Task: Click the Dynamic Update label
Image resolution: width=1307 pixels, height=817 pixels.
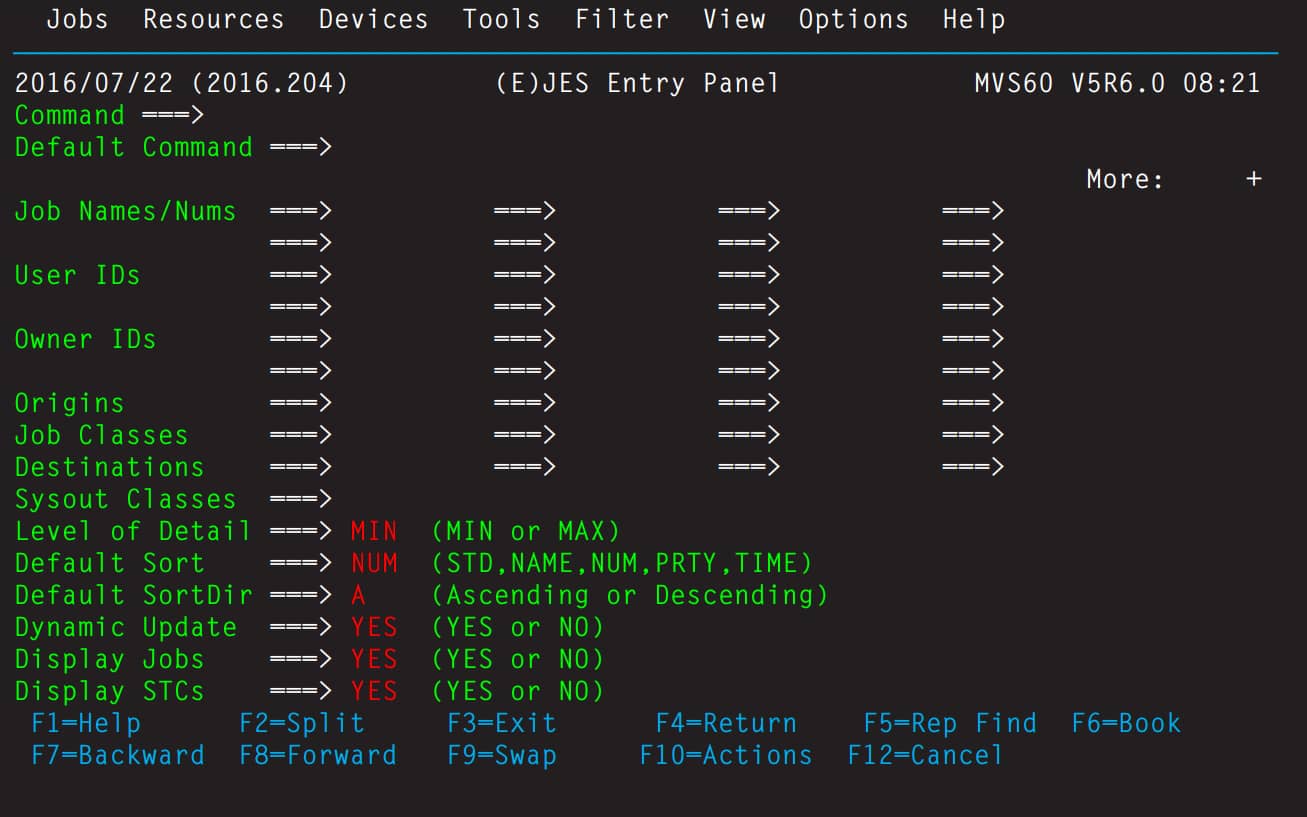Action: pos(126,627)
